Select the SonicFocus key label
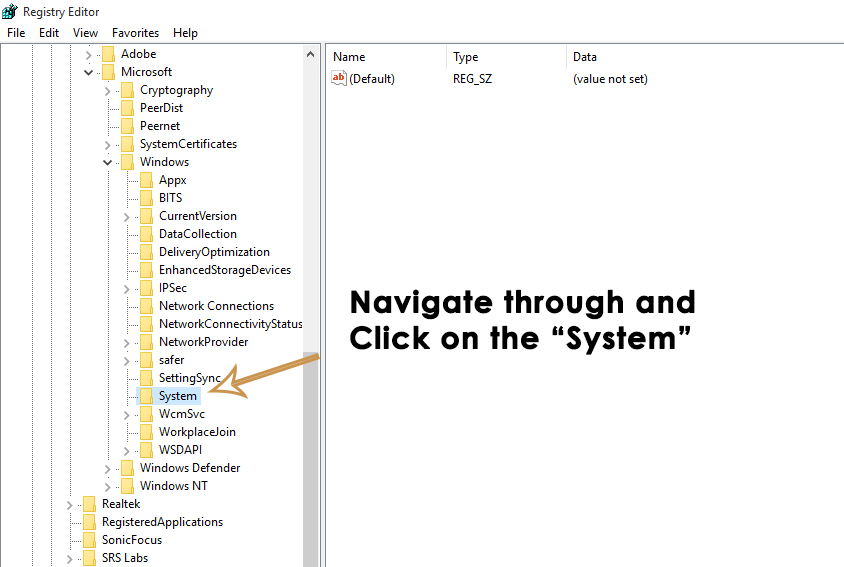 pos(132,540)
